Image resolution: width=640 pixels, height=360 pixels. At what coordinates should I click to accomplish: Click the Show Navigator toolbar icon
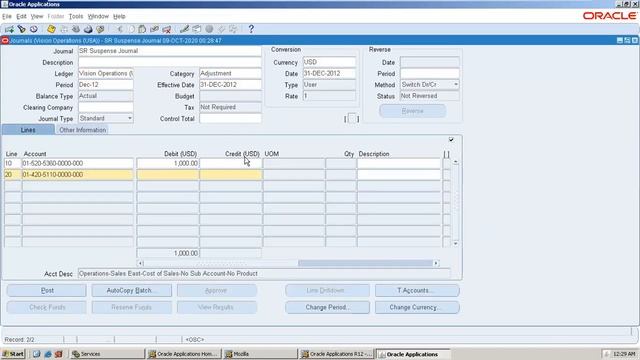pyautogui.click(x=34, y=29)
